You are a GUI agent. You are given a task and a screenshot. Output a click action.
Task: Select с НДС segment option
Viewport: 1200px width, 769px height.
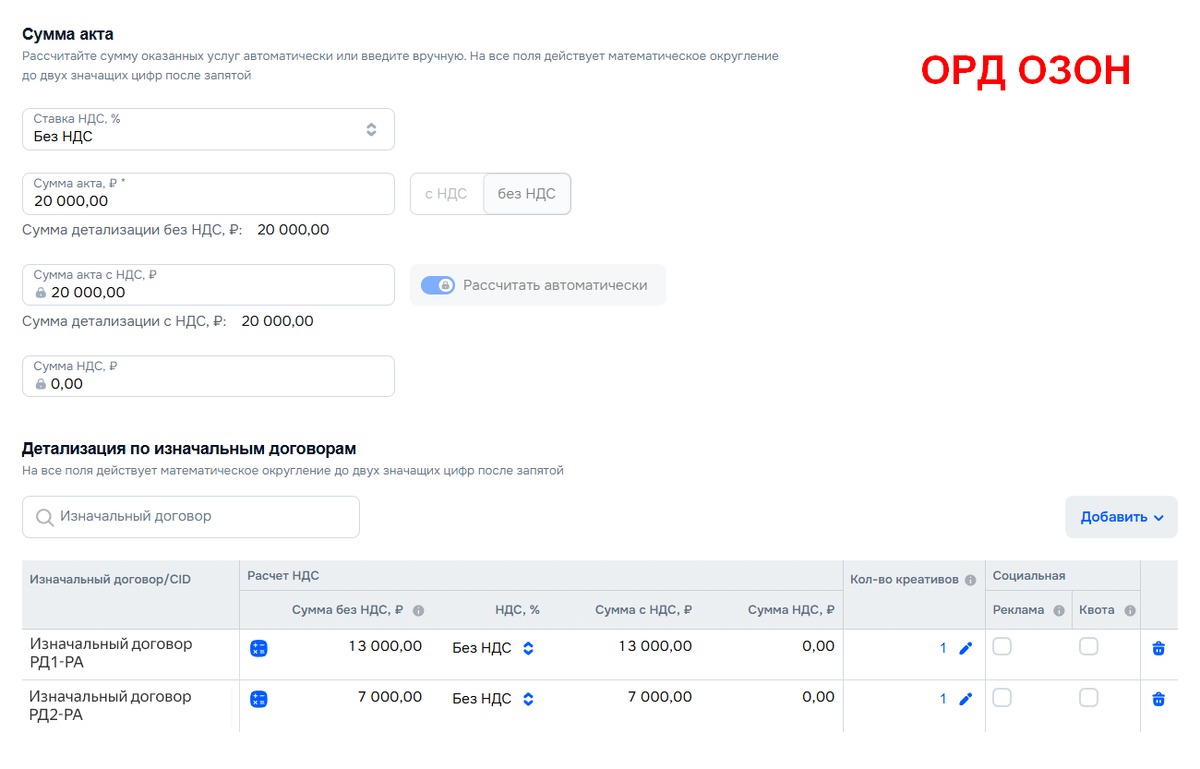coord(446,194)
